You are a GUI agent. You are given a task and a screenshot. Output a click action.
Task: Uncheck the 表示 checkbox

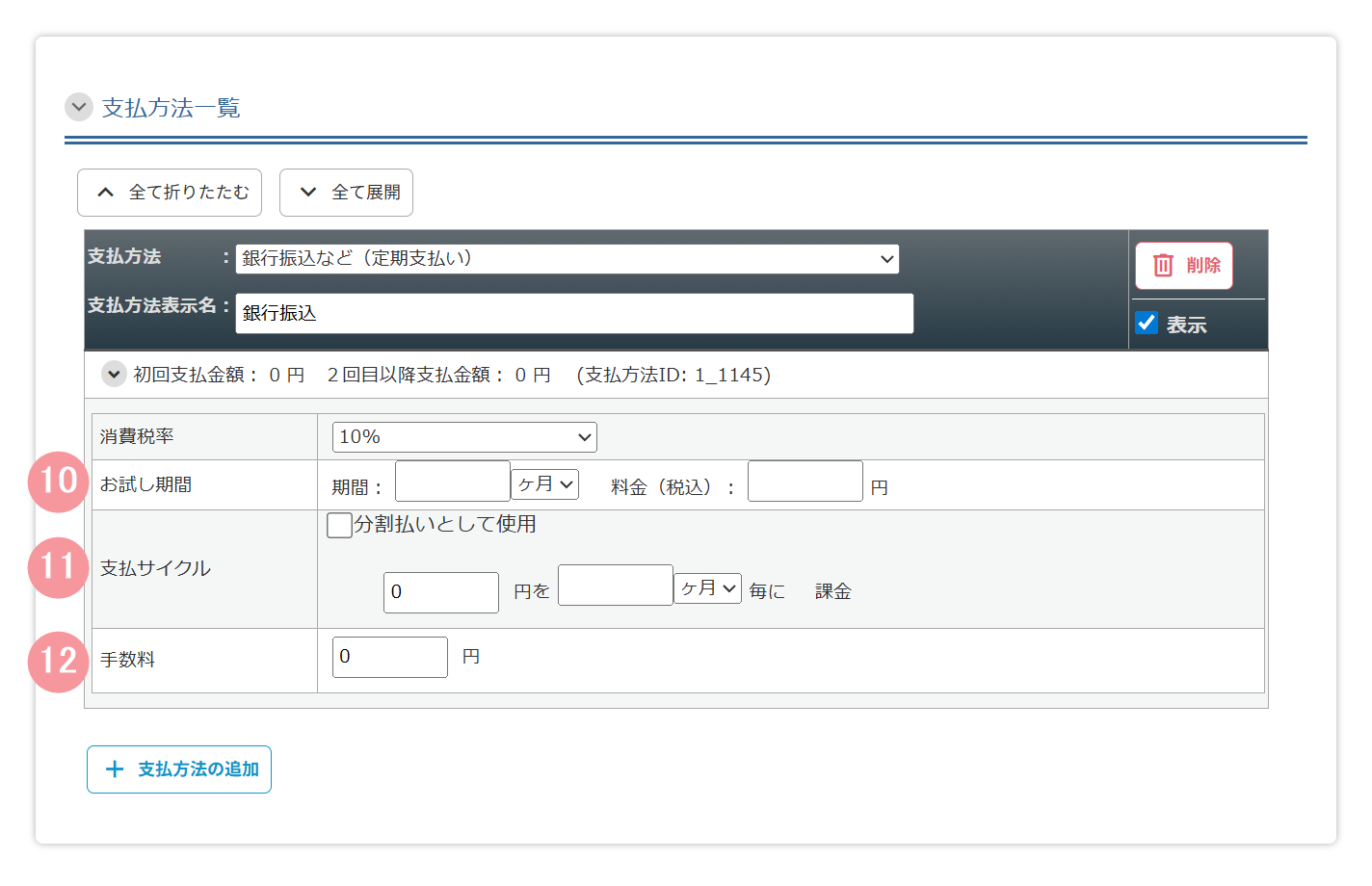(1147, 323)
